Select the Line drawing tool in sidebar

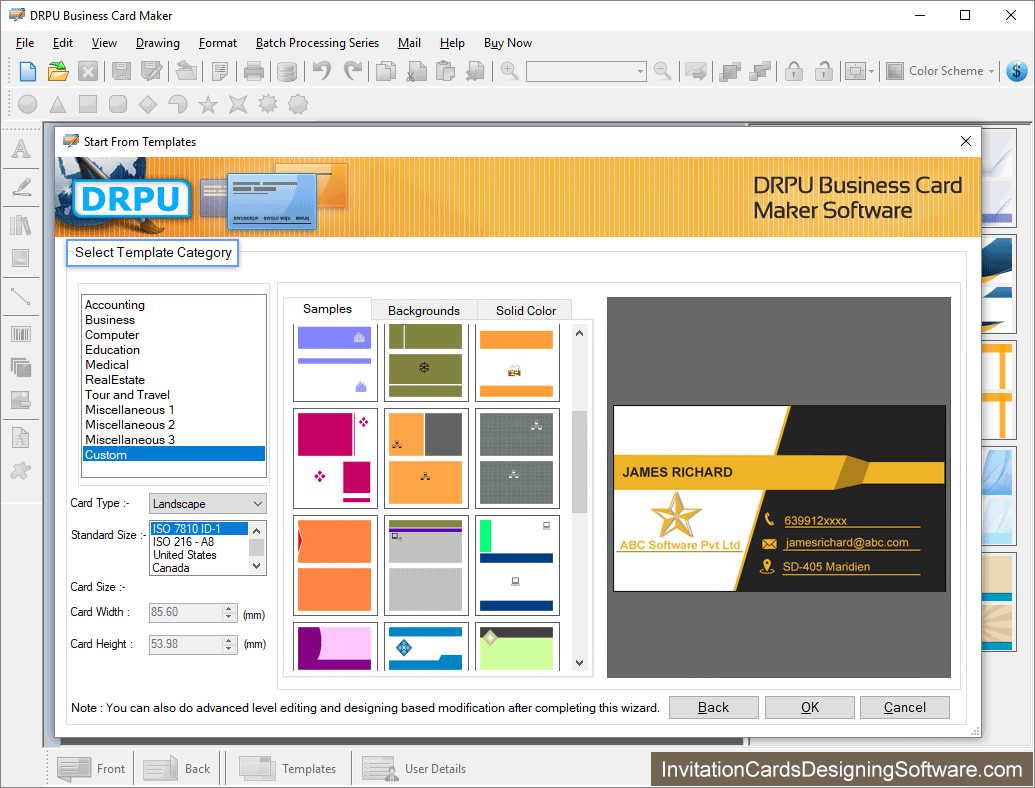pyautogui.click(x=21, y=297)
